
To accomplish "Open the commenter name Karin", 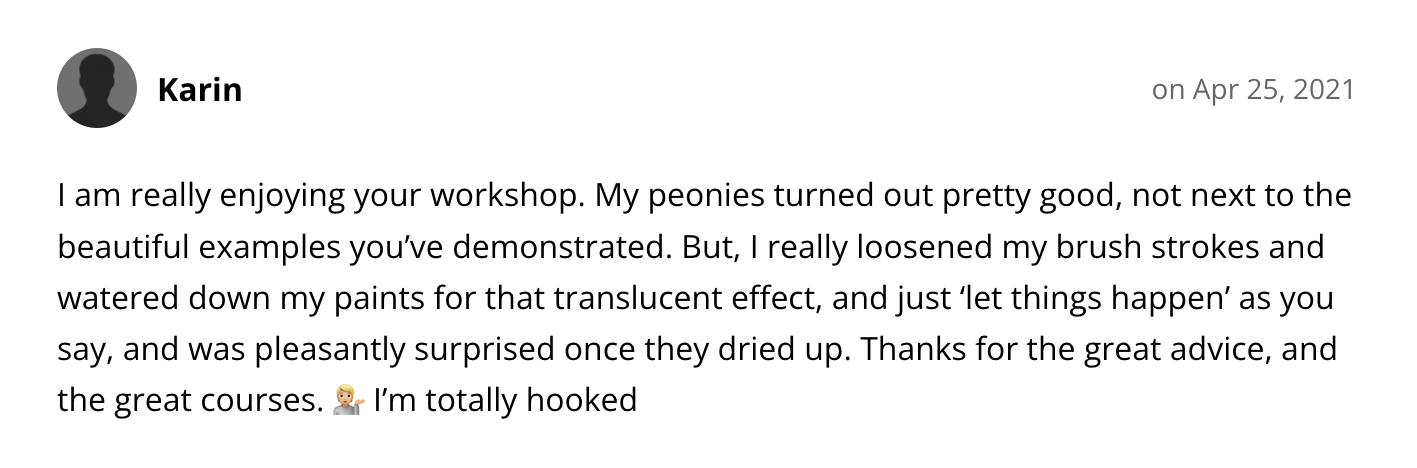I will [200, 90].
